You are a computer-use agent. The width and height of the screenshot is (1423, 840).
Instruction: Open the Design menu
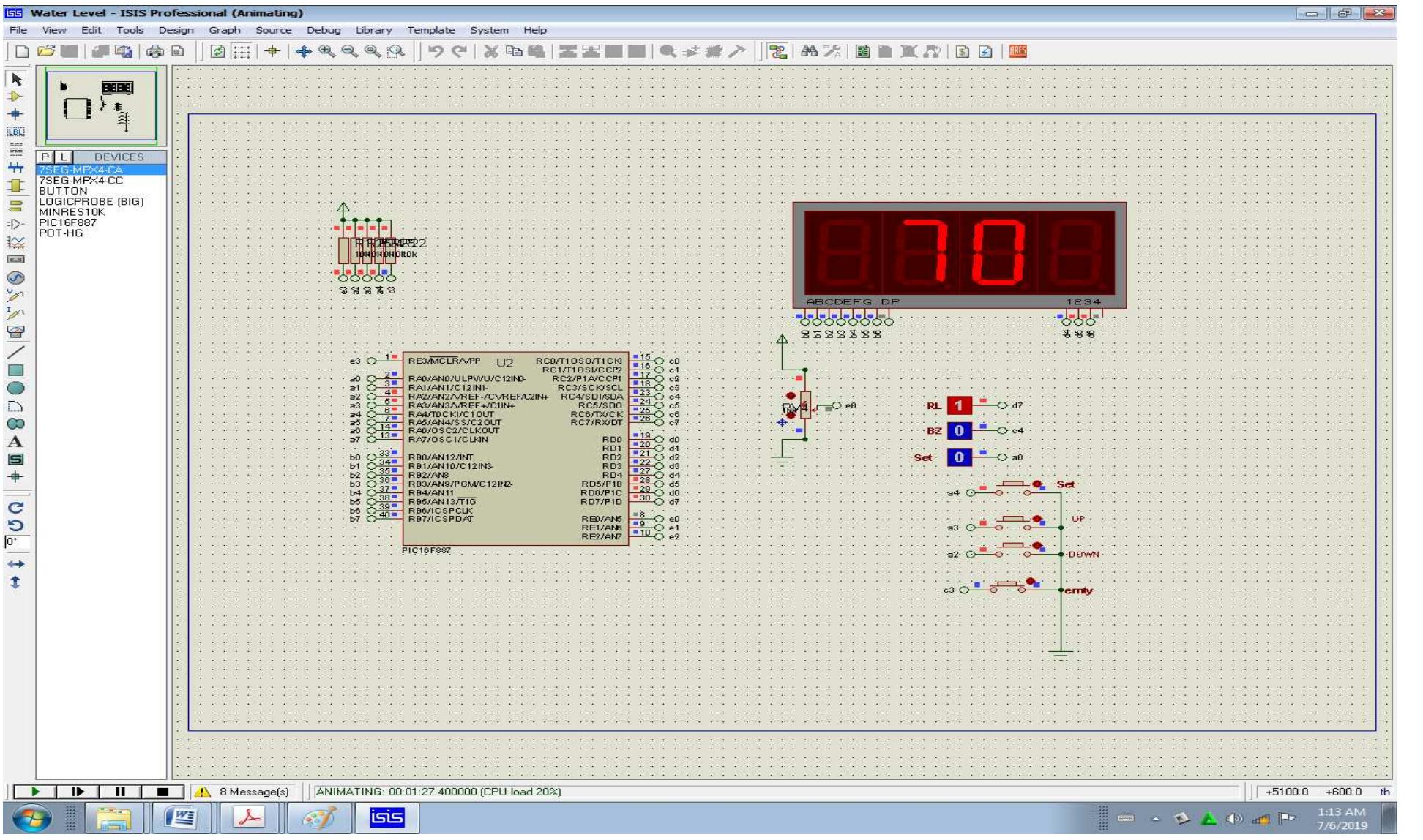point(176,30)
